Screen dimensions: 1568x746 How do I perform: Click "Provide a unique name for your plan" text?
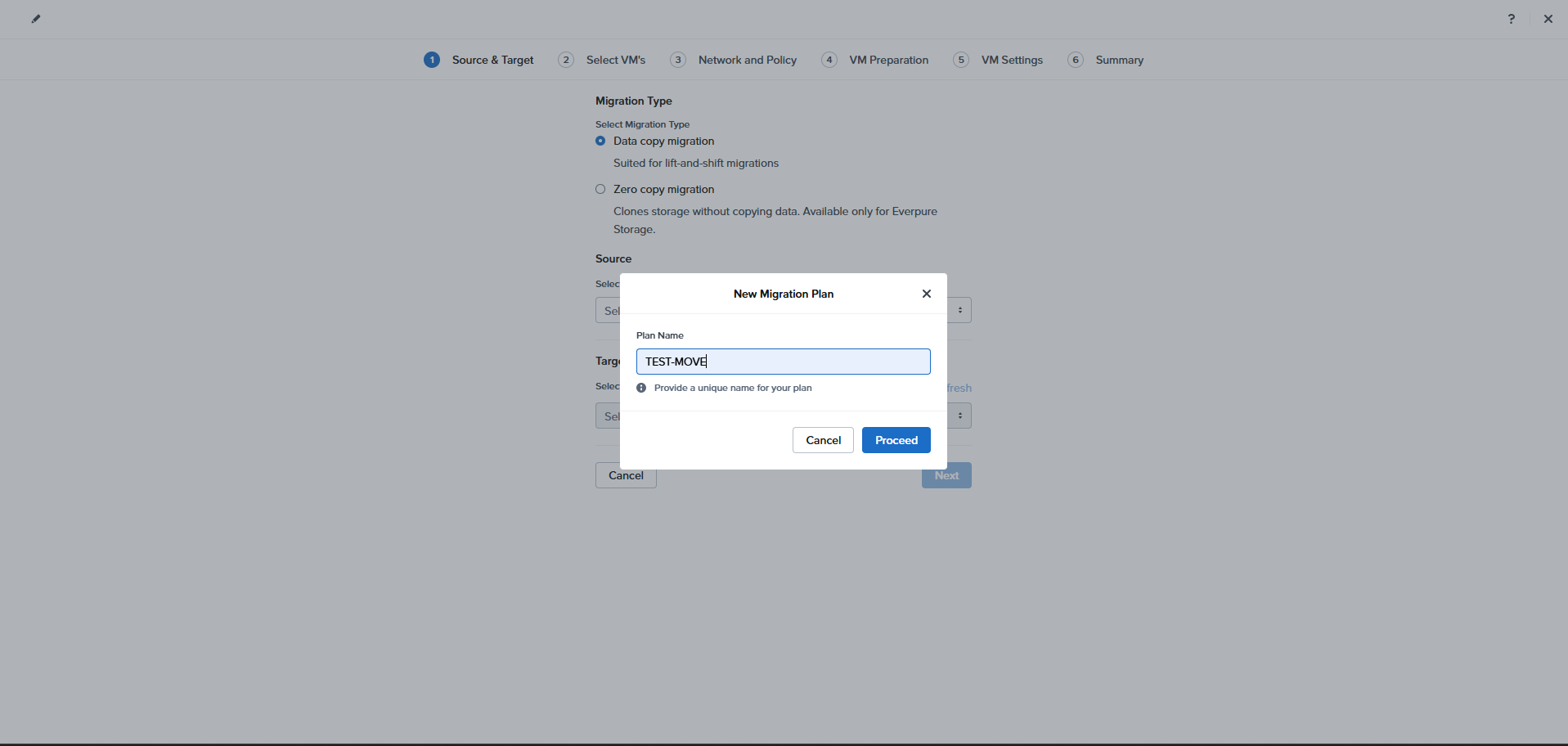tap(733, 388)
